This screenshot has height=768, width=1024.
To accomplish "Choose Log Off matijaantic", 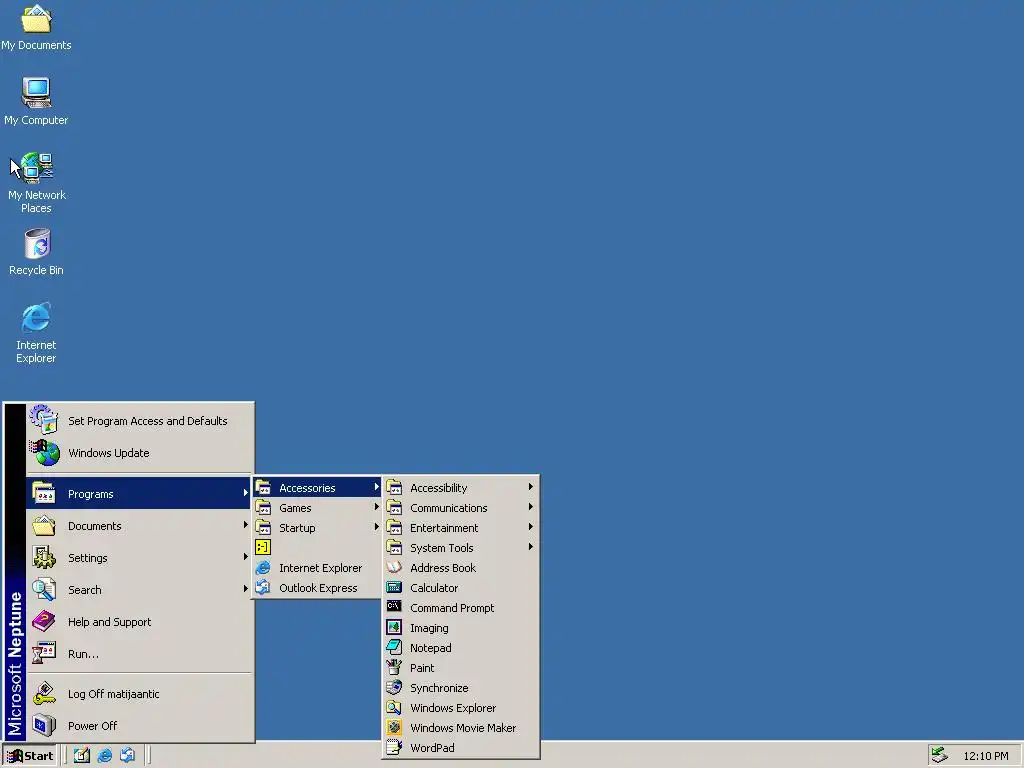I will click(x=114, y=694).
